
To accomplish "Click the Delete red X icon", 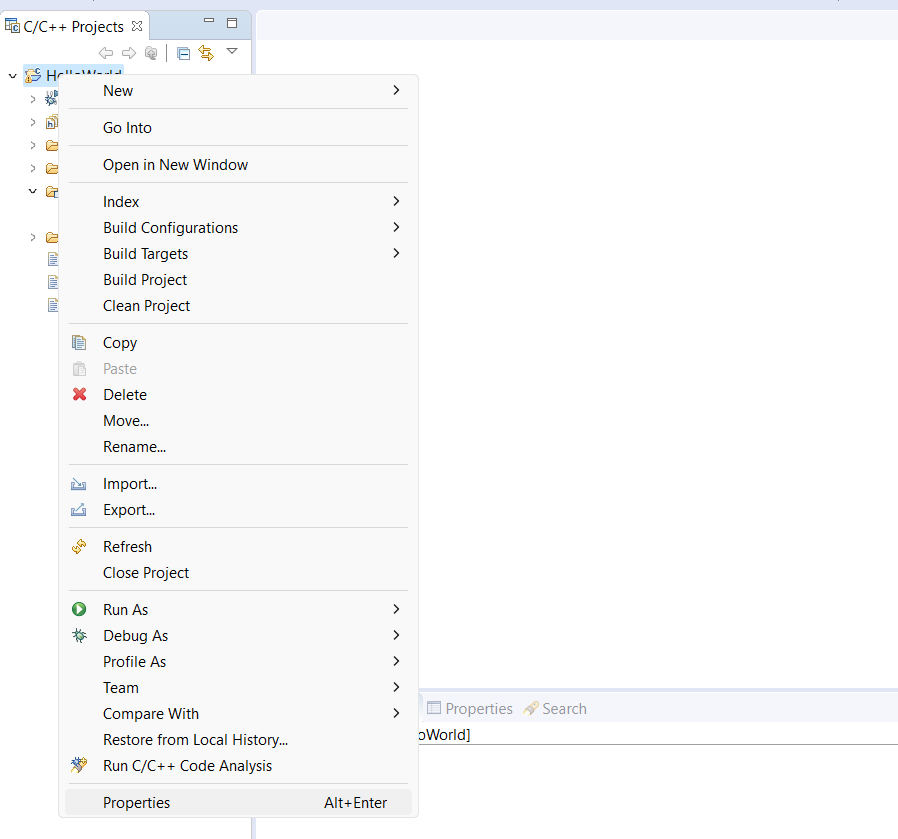I will click(x=80, y=395).
